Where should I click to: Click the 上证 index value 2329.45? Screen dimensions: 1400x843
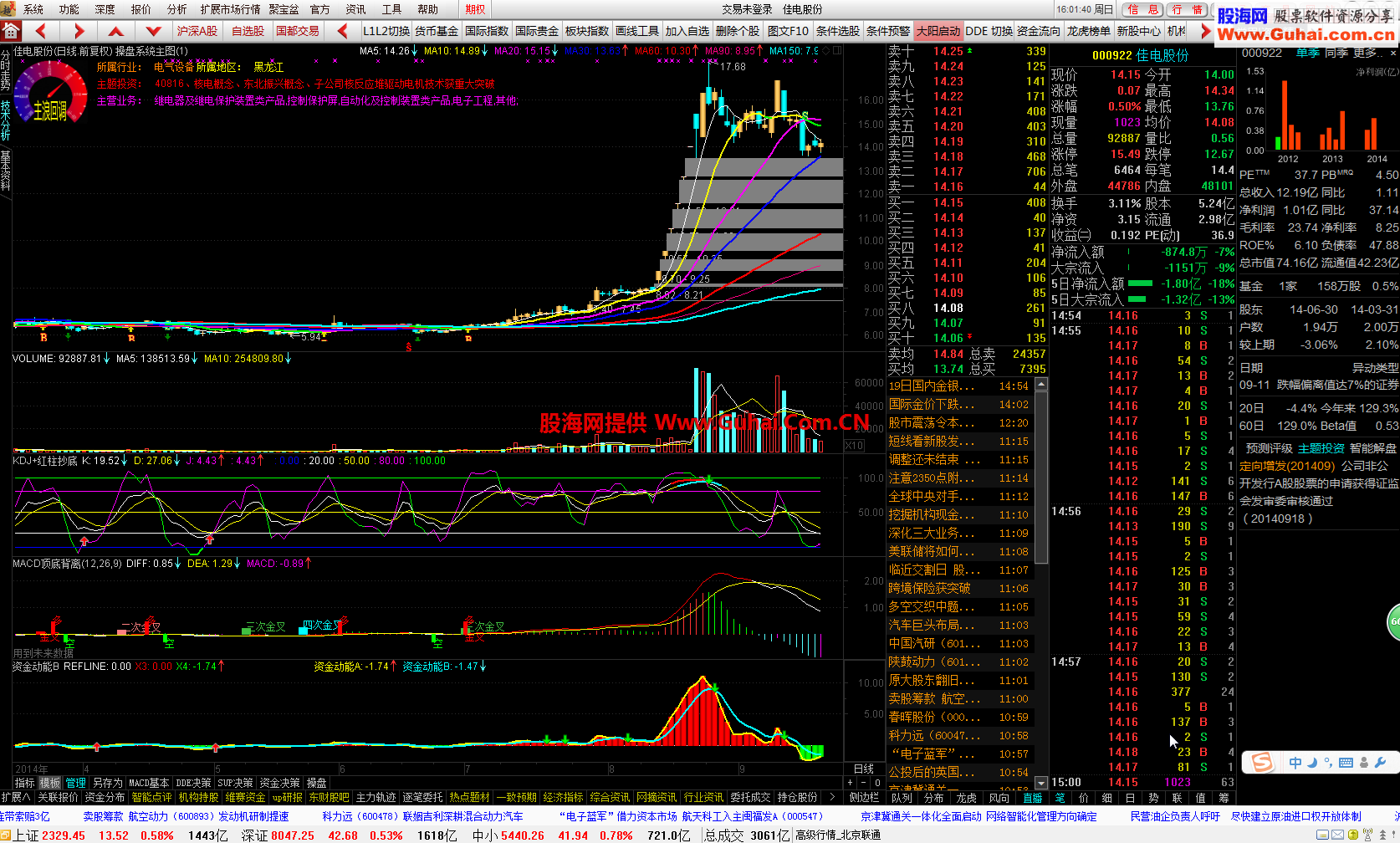pyautogui.click(x=64, y=835)
